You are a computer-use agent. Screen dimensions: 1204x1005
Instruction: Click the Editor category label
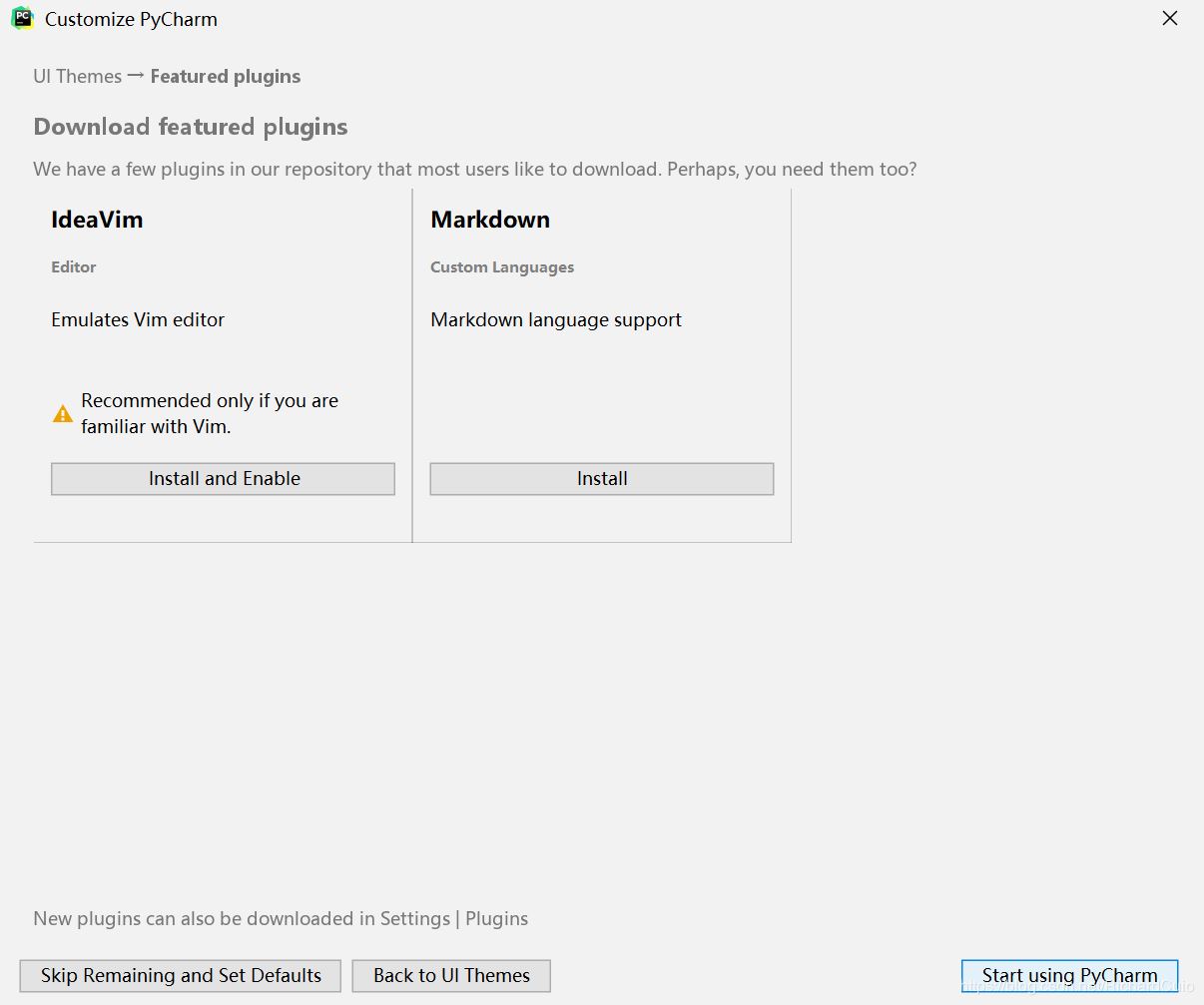coord(74,267)
